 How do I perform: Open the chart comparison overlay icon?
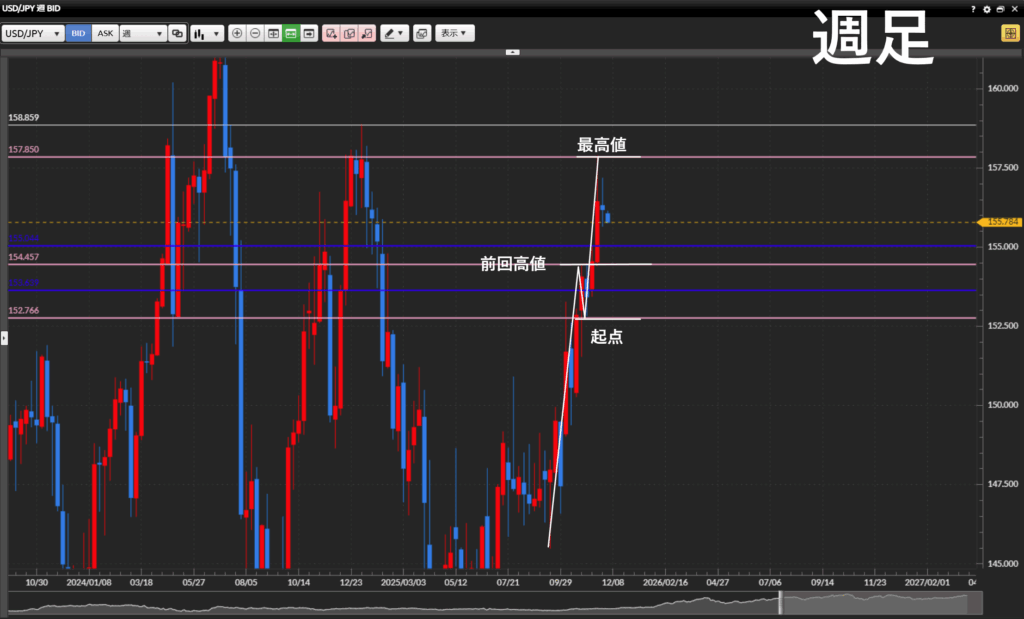point(177,33)
